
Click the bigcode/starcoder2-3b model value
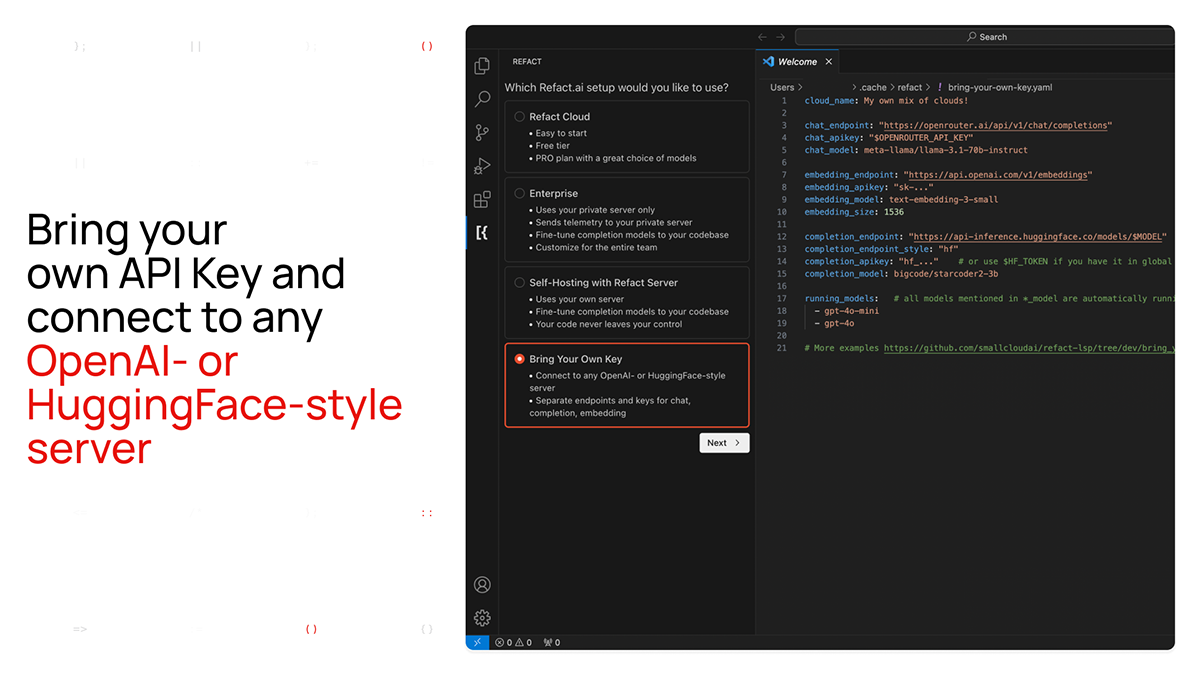click(x=945, y=274)
